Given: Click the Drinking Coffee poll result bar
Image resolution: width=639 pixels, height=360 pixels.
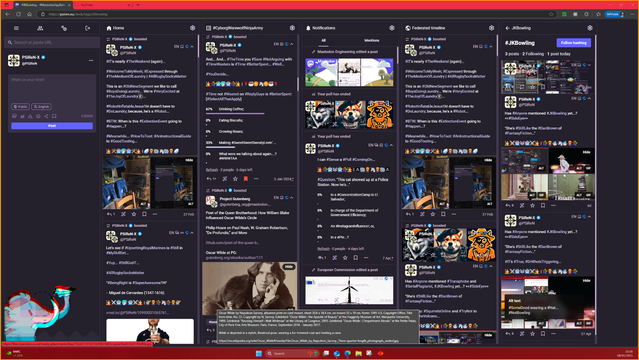Looking at the screenshot, I should coord(235,113).
